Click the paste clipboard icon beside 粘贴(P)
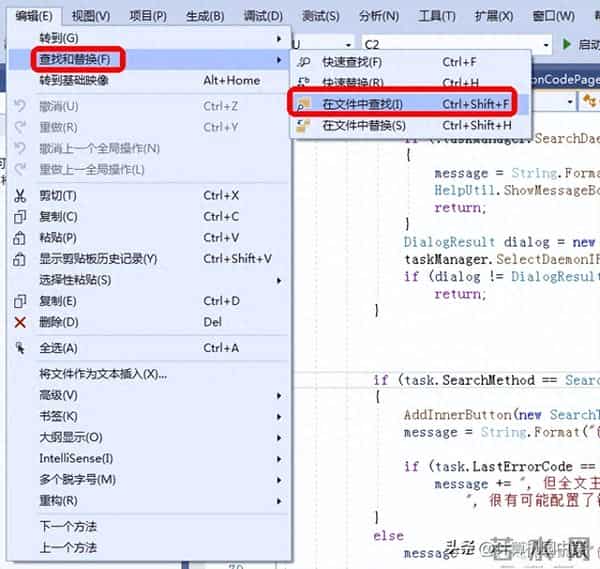 20,238
